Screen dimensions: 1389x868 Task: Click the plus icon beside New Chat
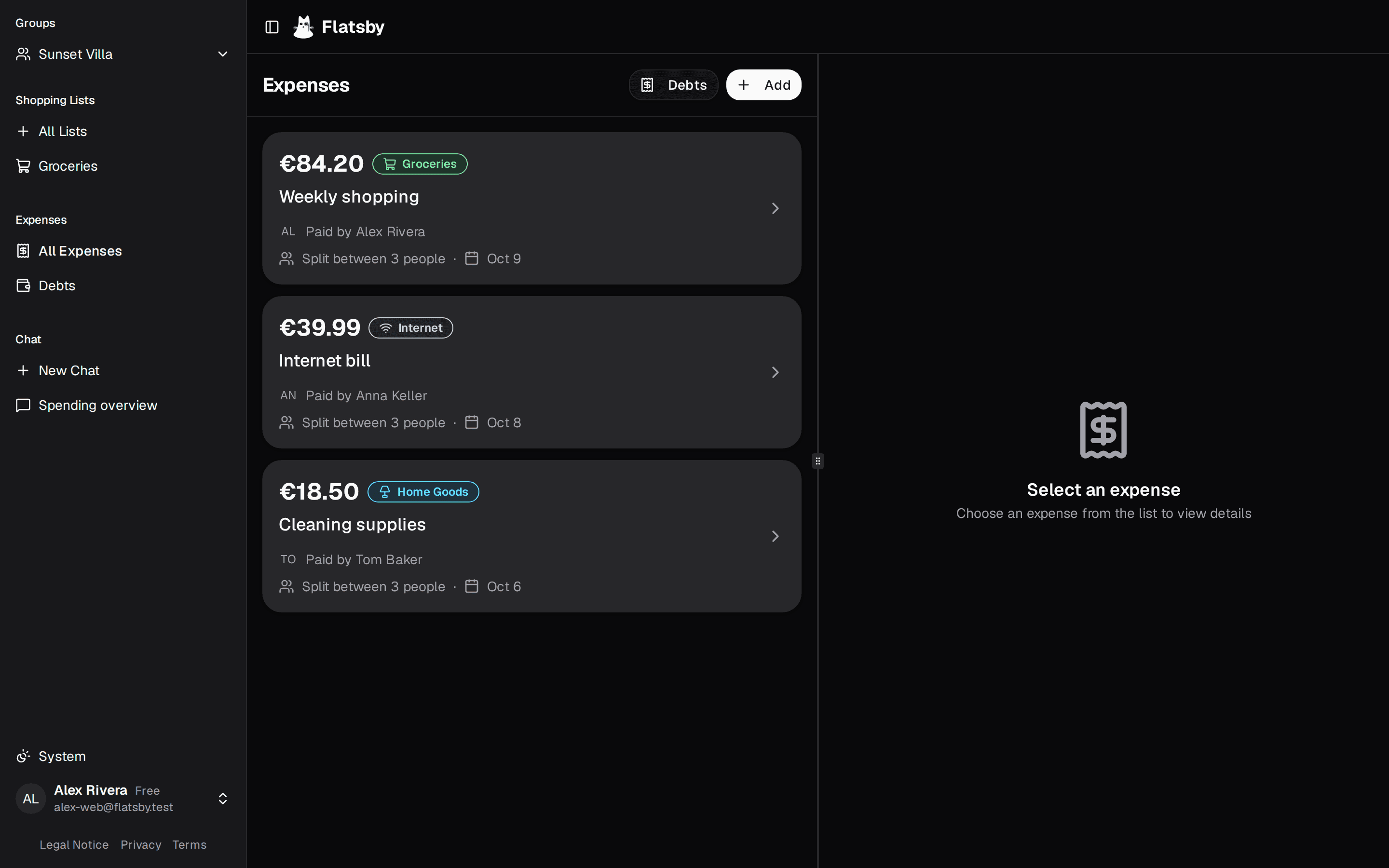coord(23,370)
